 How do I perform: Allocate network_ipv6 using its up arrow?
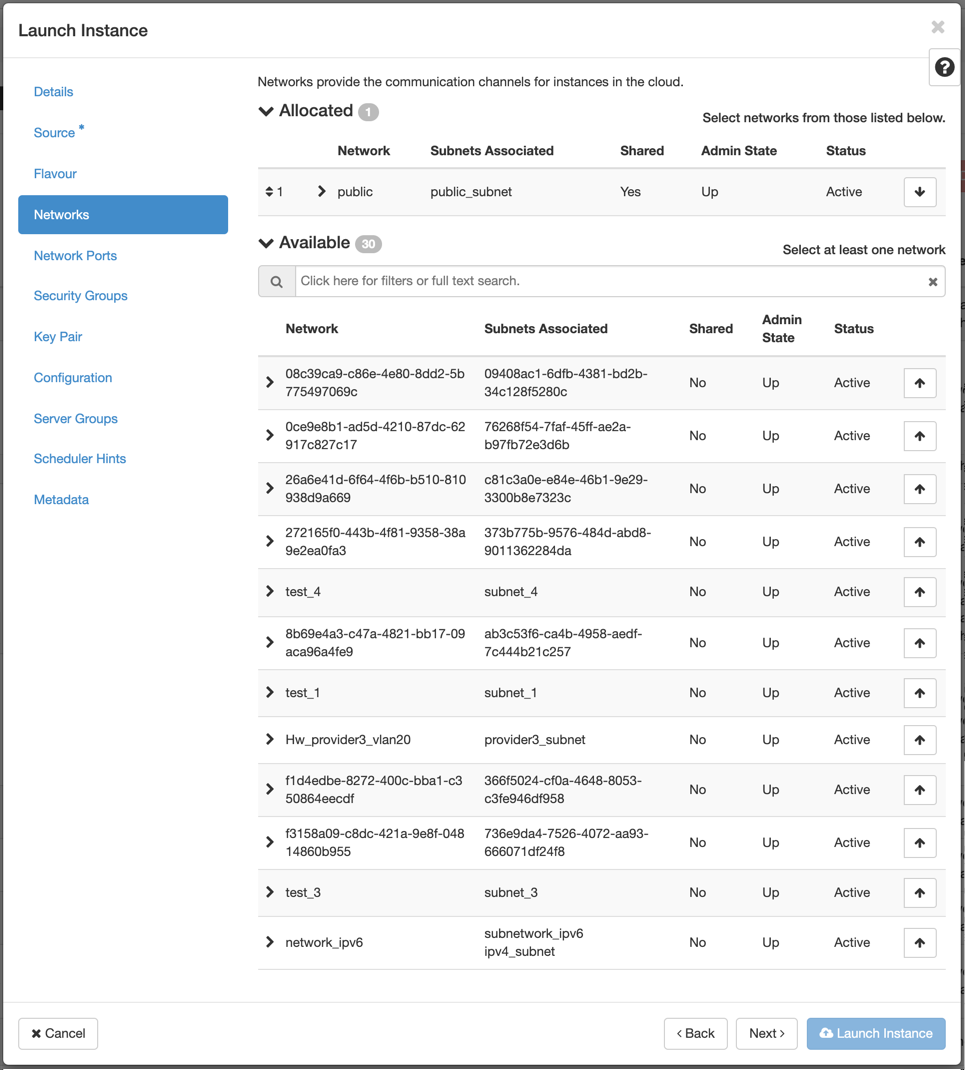919,942
